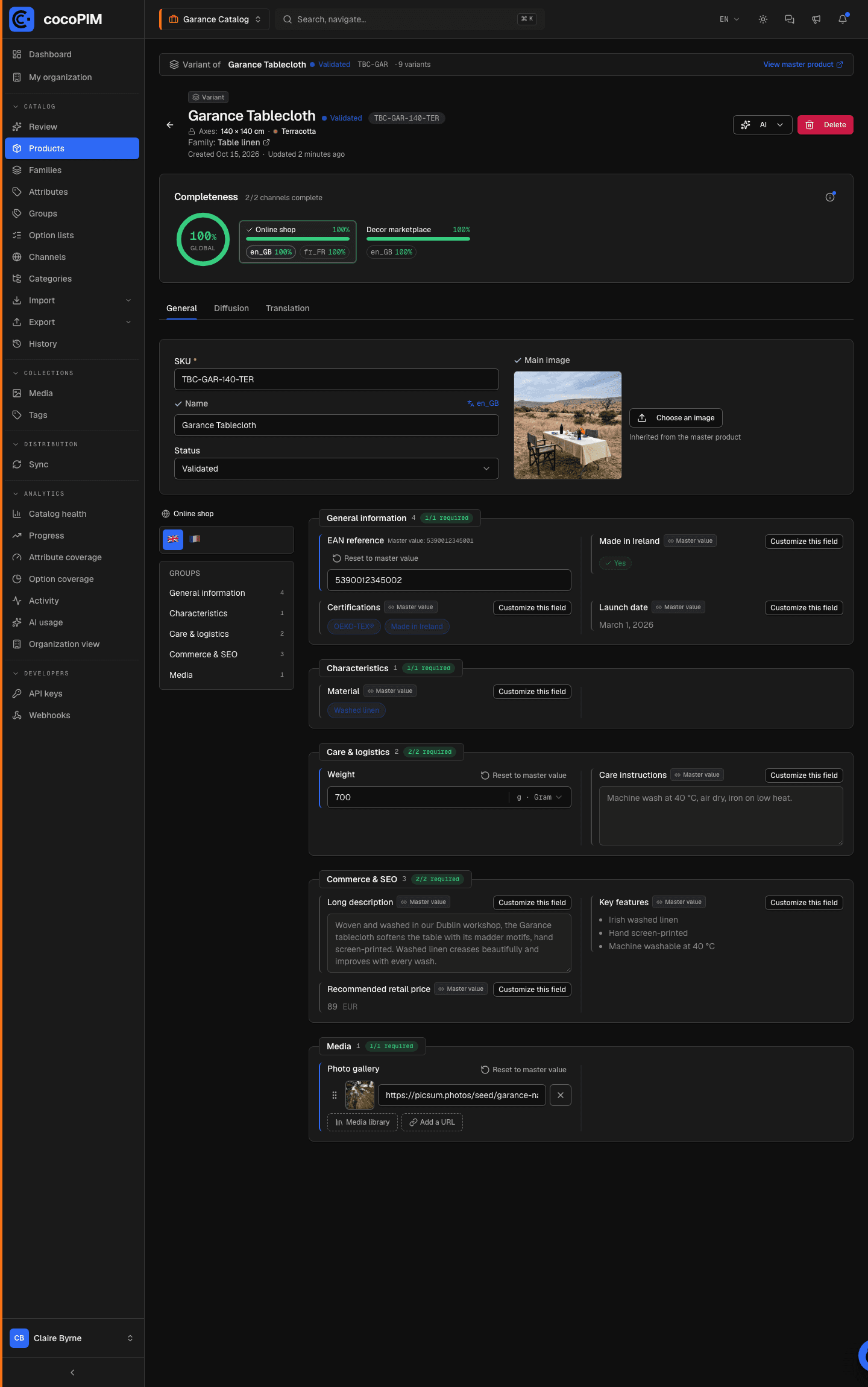Screen dimensions: 868x1387
Task: Edit the SKU input field
Action: point(336,379)
